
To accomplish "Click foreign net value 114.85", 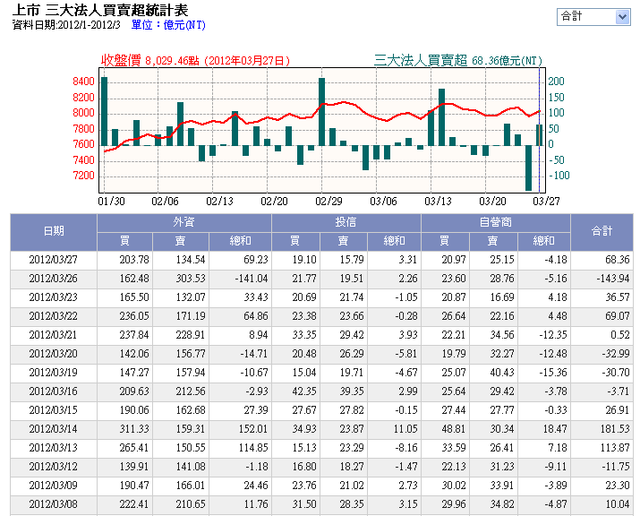I will (253, 448).
